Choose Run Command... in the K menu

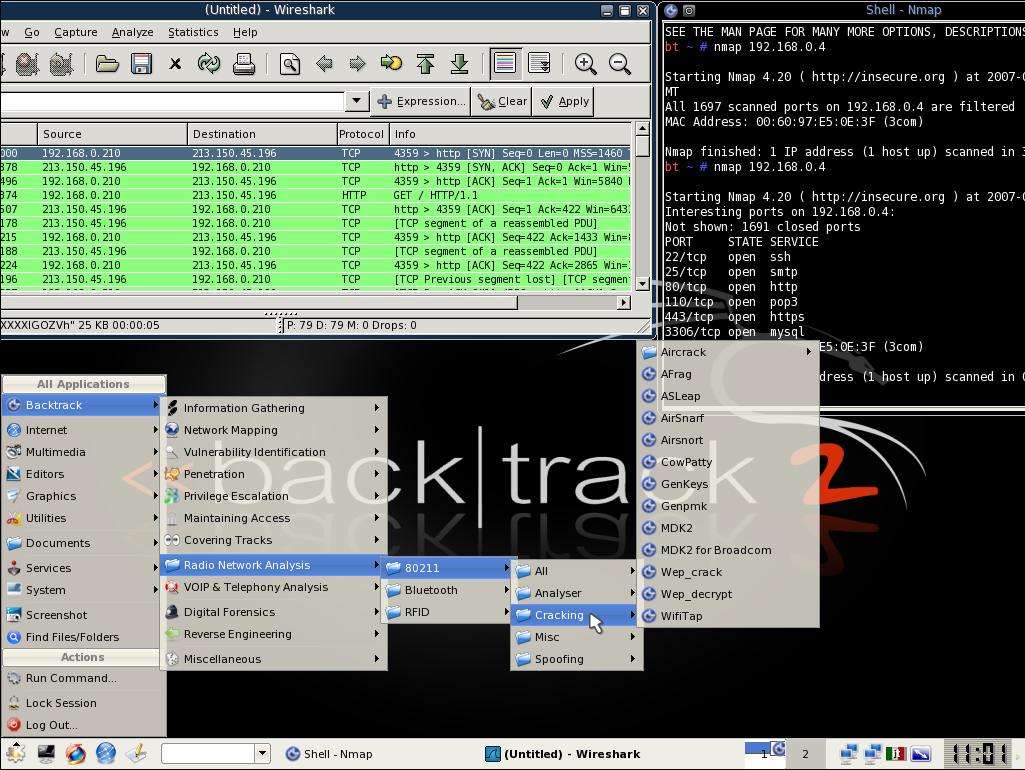84,678
